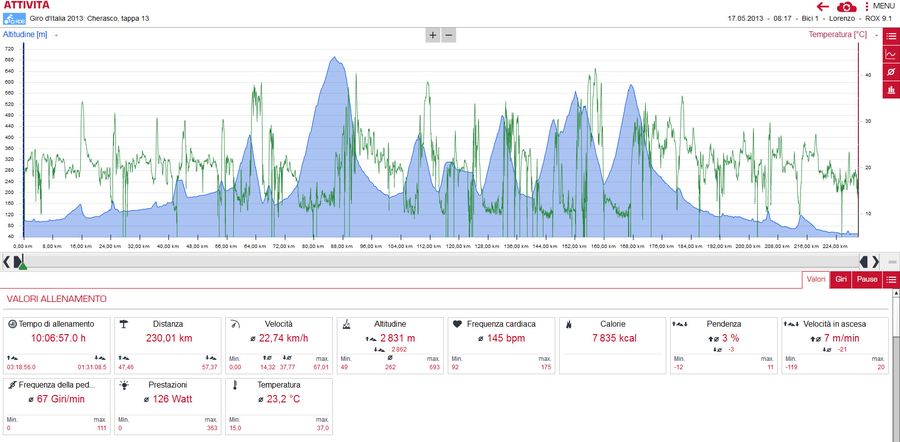Click the thermometer icon in Temperatura card

pyautogui.click(x=234, y=385)
